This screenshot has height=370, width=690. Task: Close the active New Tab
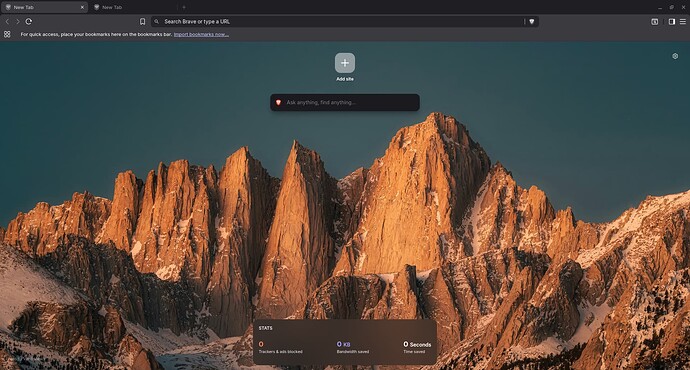pyautogui.click(x=82, y=7)
